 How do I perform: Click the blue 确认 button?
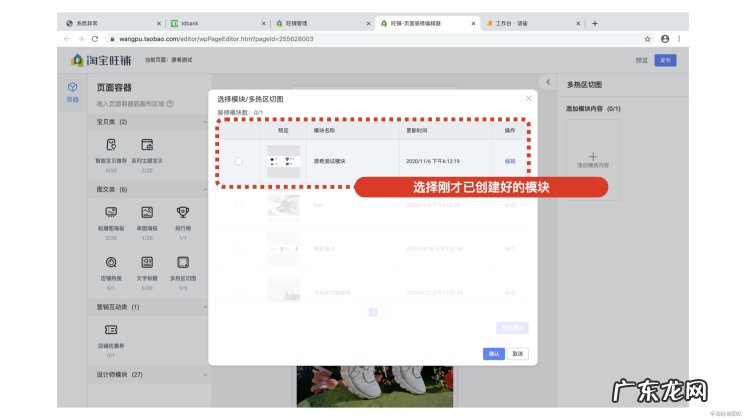pos(493,354)
